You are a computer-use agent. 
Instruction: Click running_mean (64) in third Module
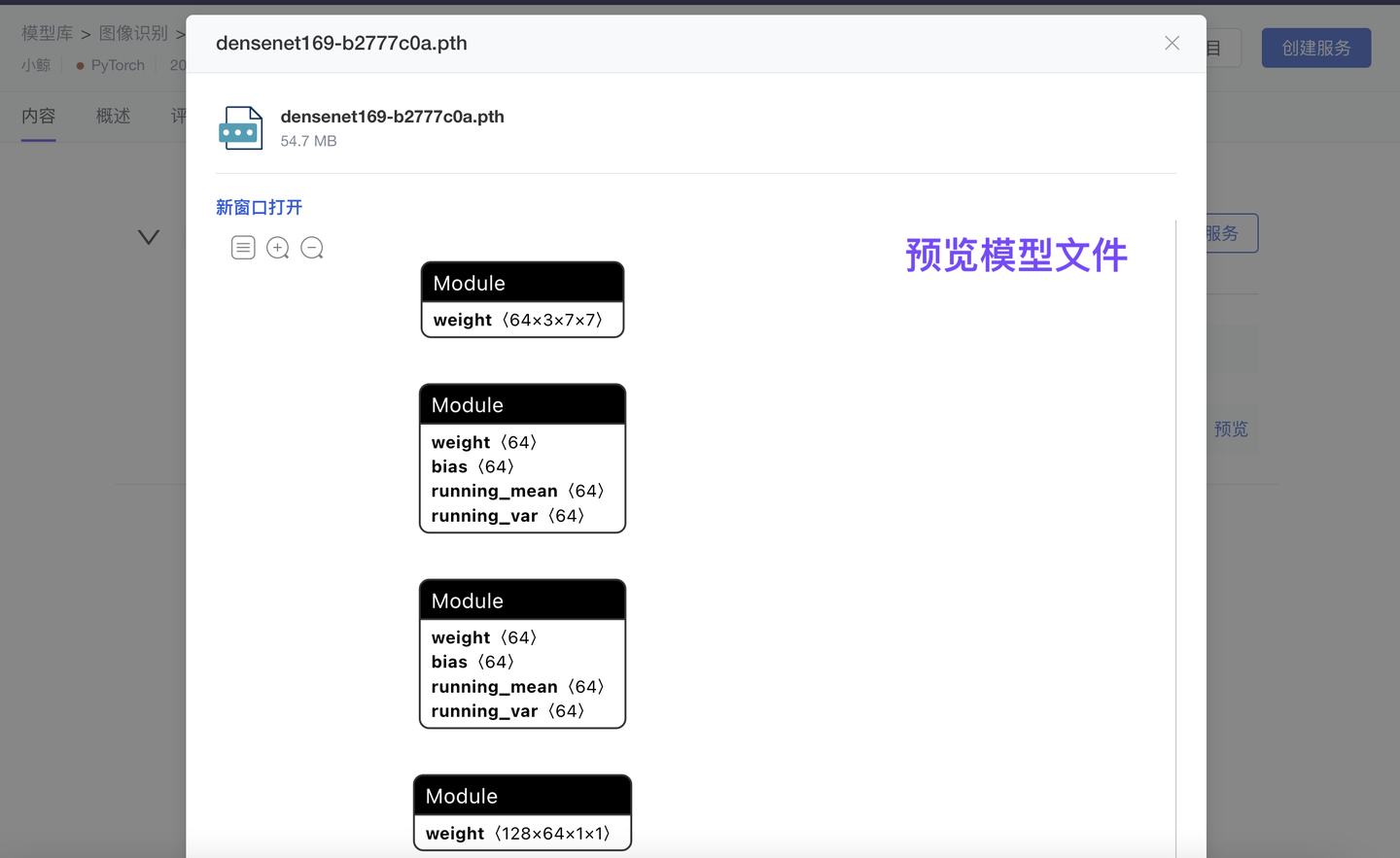point(518,686)
